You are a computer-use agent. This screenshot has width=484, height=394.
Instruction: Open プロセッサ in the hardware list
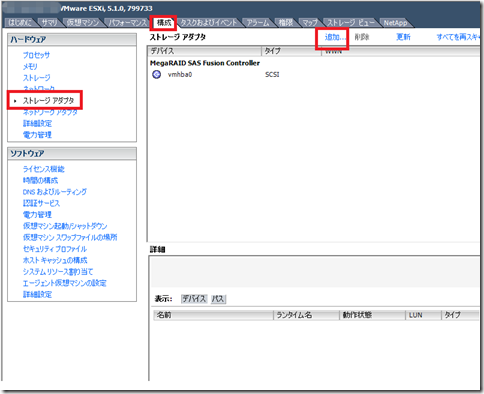pos(36,55)
